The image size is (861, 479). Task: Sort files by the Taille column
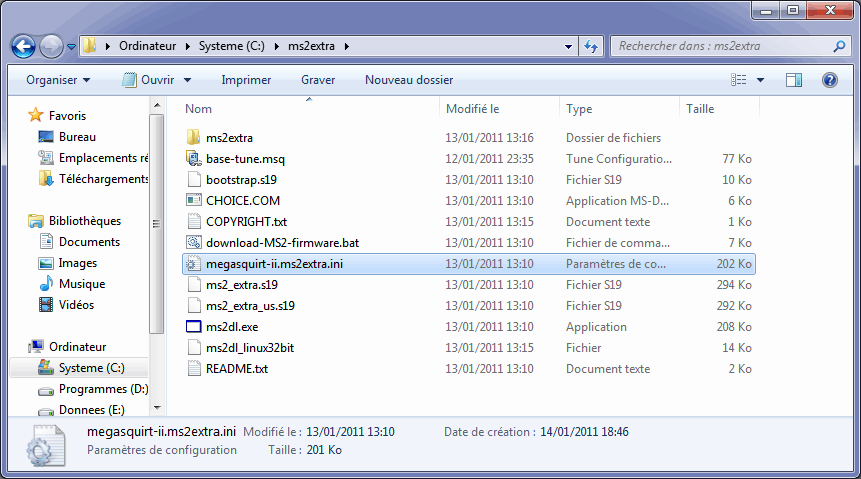(700, 109)
